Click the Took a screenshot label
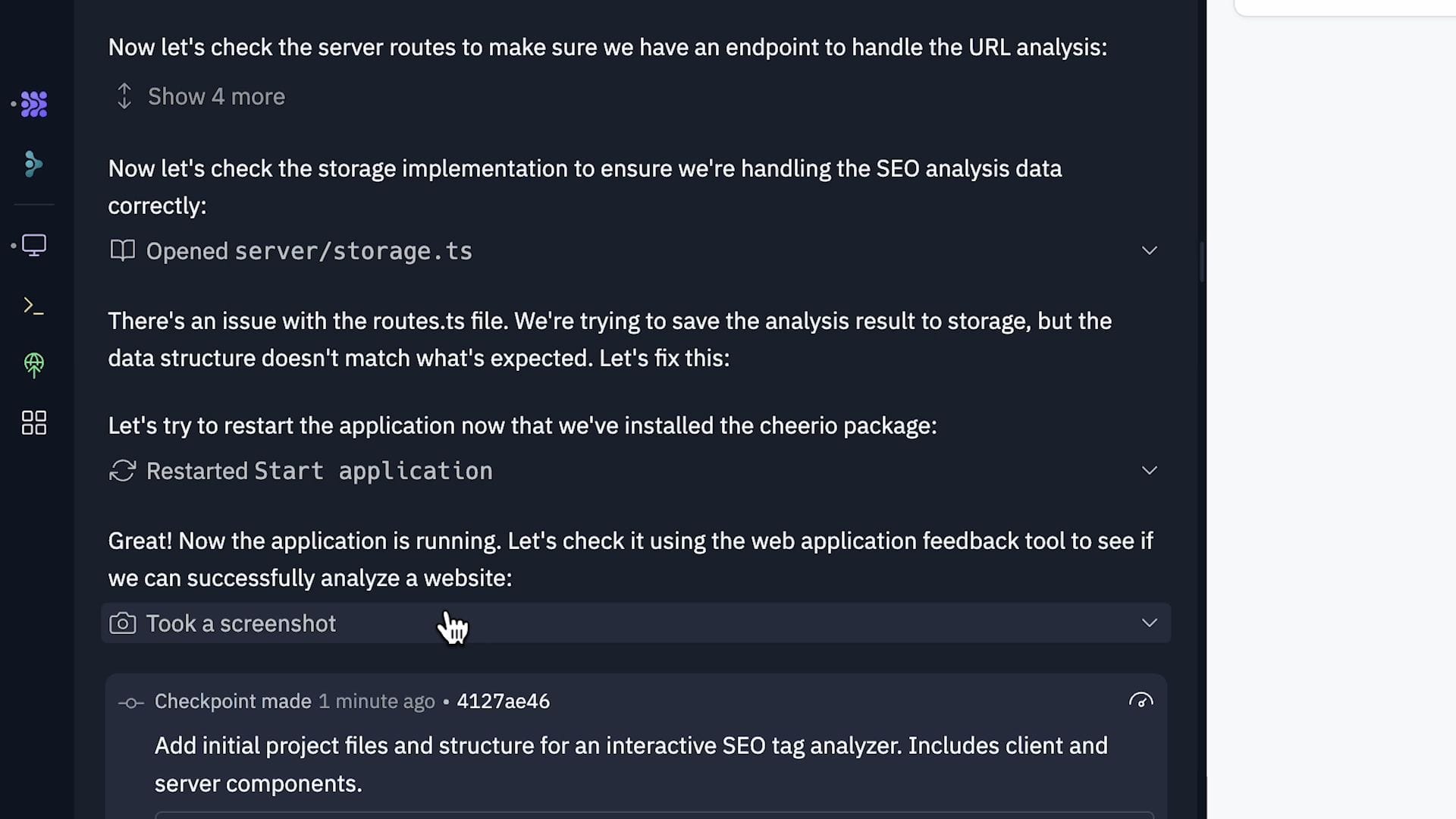Image resolution: width=1456 pixels, height=819 pixels. tap(241, 623)
